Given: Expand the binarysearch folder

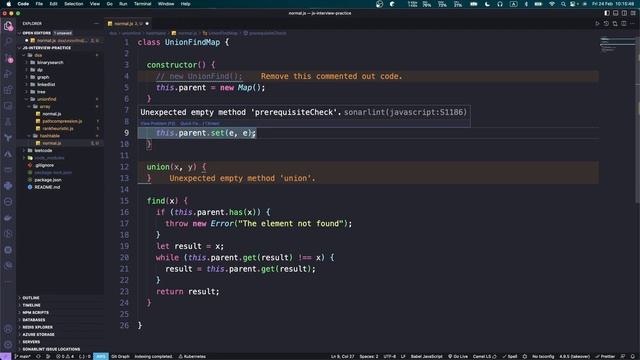Looking at the screenshot, I should [x=50, y=62].
